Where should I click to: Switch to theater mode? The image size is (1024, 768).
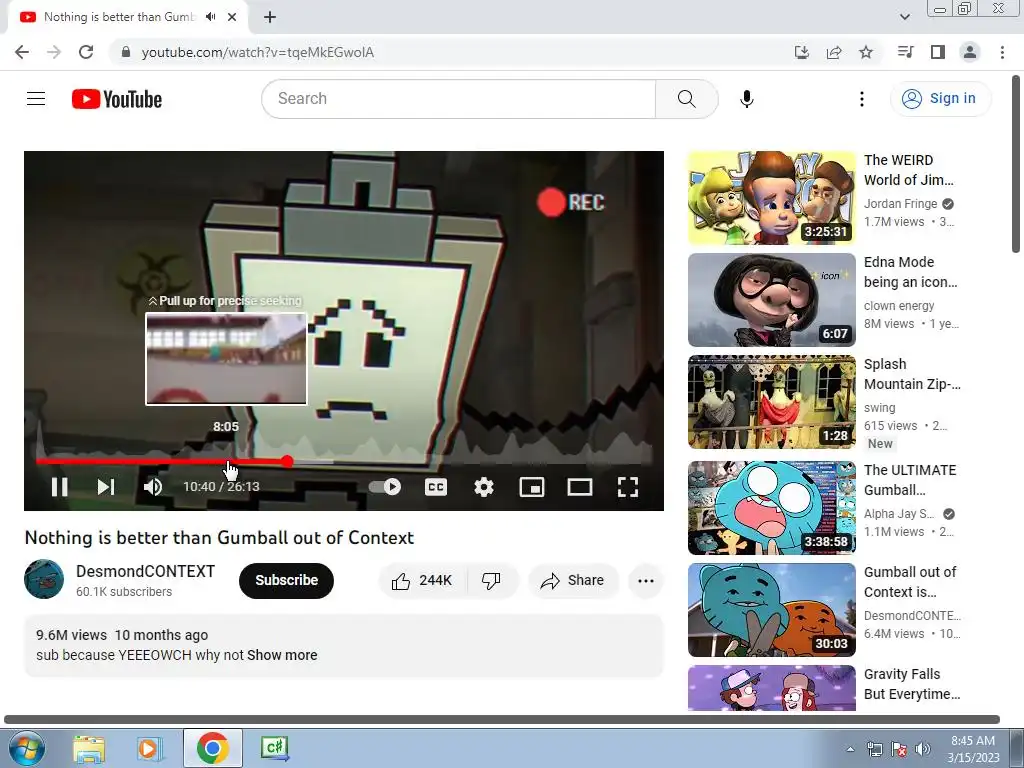click(579, 487)
